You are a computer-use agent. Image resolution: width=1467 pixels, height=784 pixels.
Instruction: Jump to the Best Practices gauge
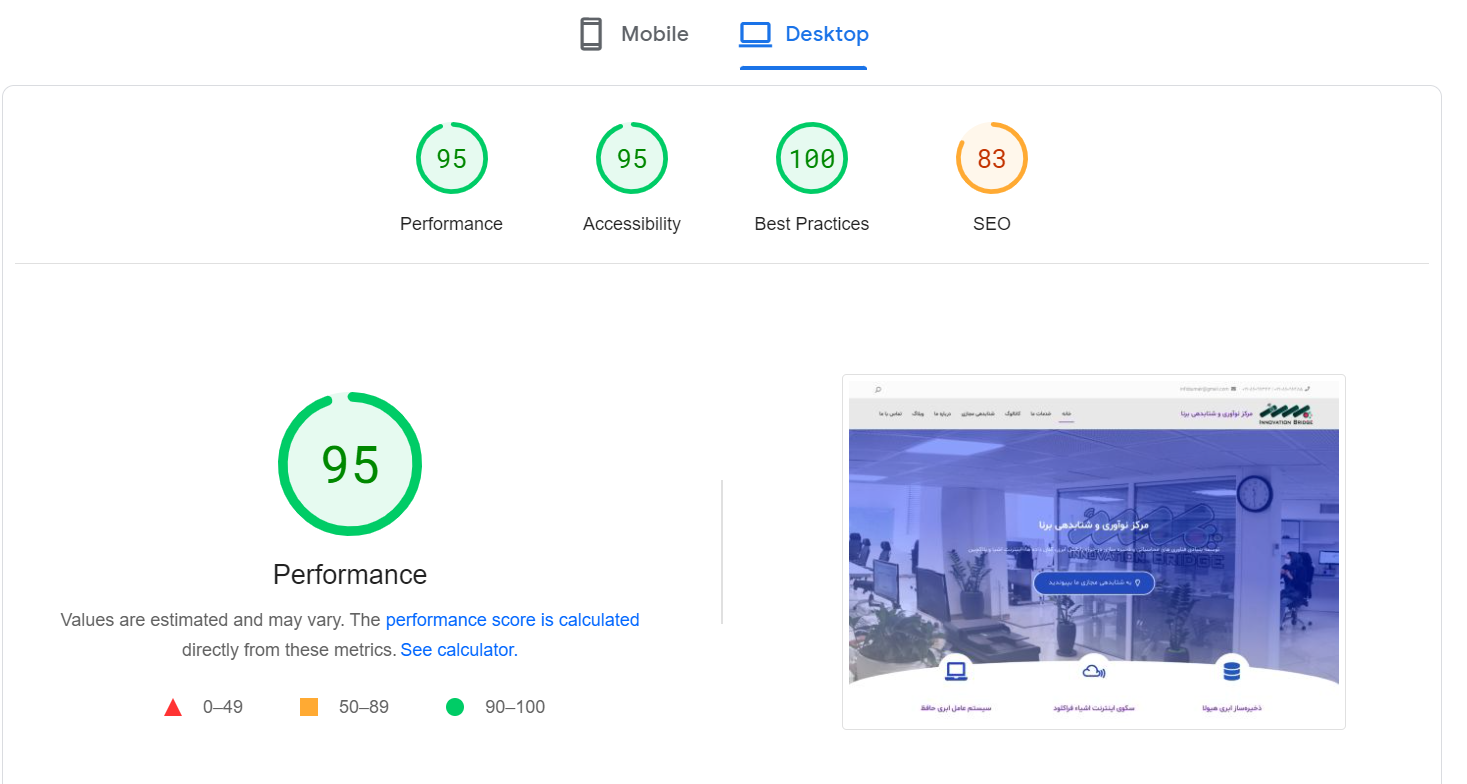coord(811,158)
